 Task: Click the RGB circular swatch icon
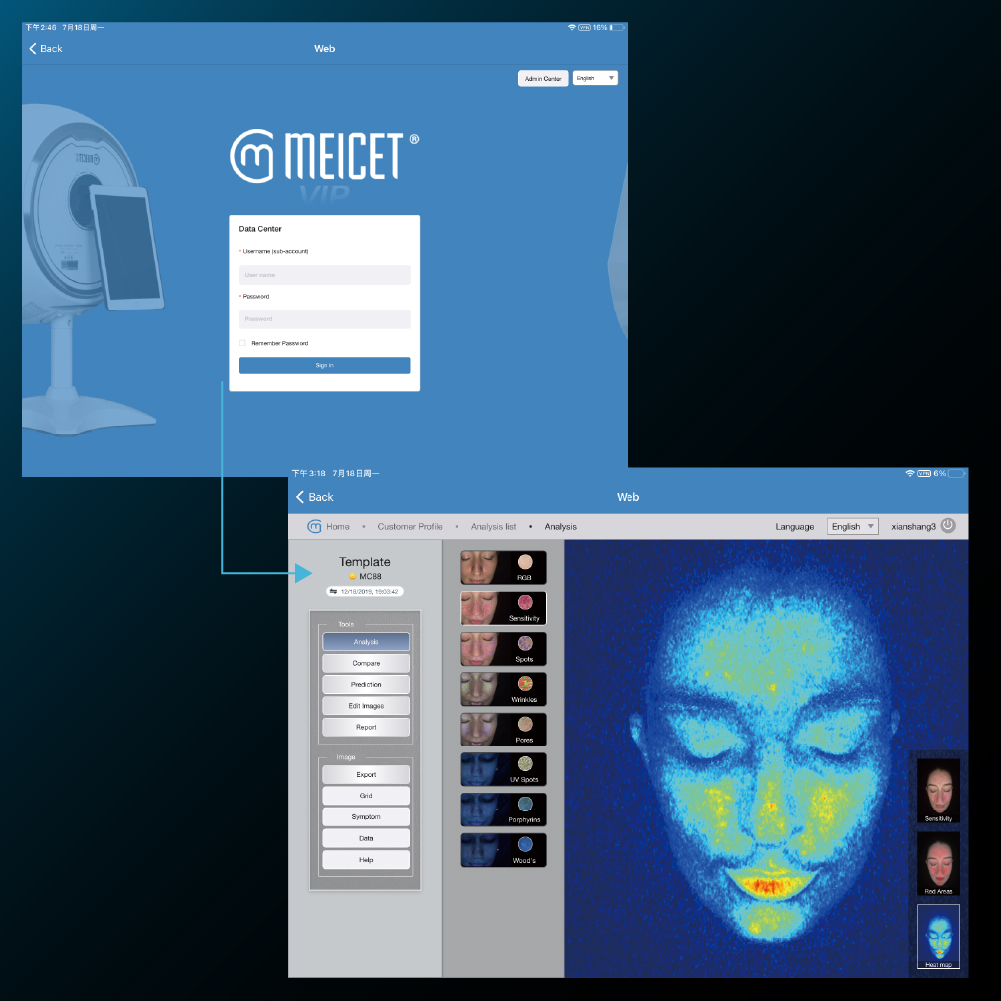[525, 562]
